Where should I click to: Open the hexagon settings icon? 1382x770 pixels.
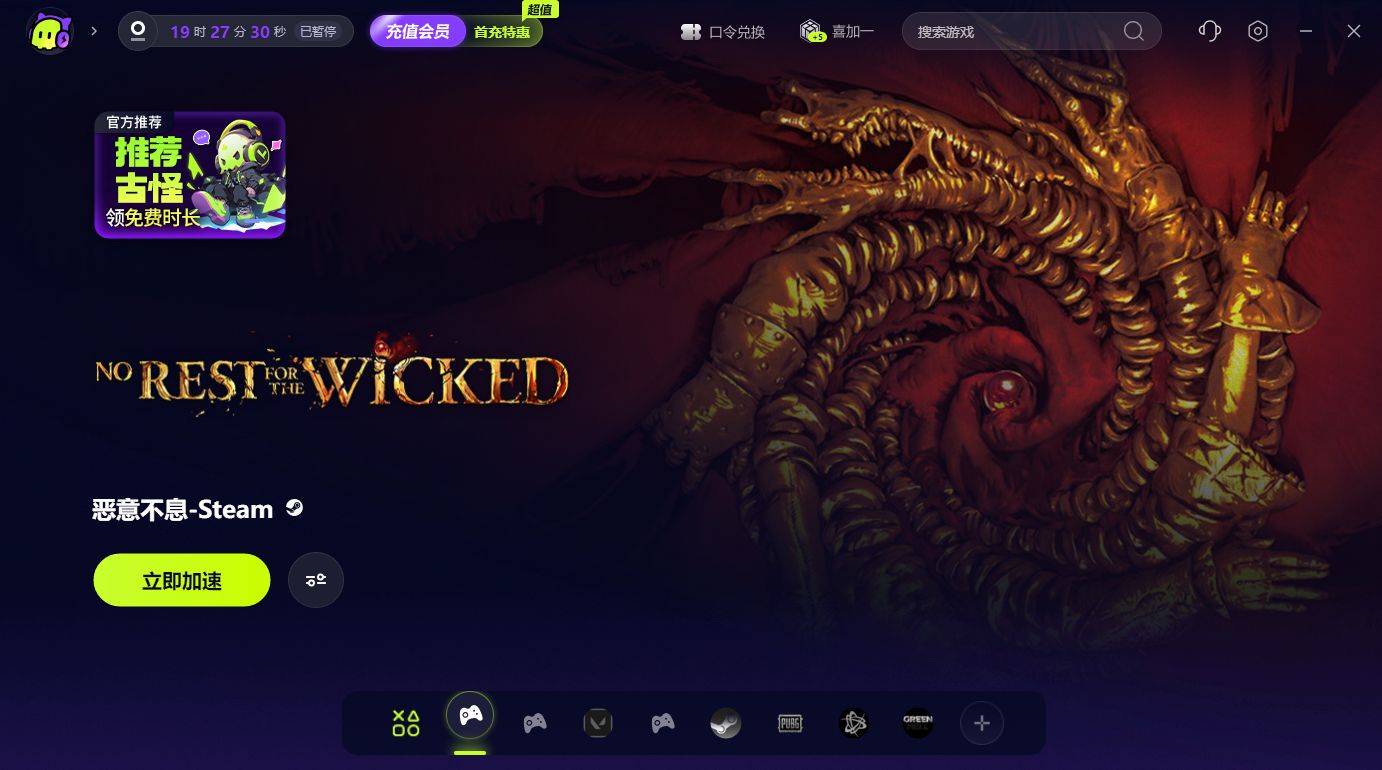coord(1258,31)
